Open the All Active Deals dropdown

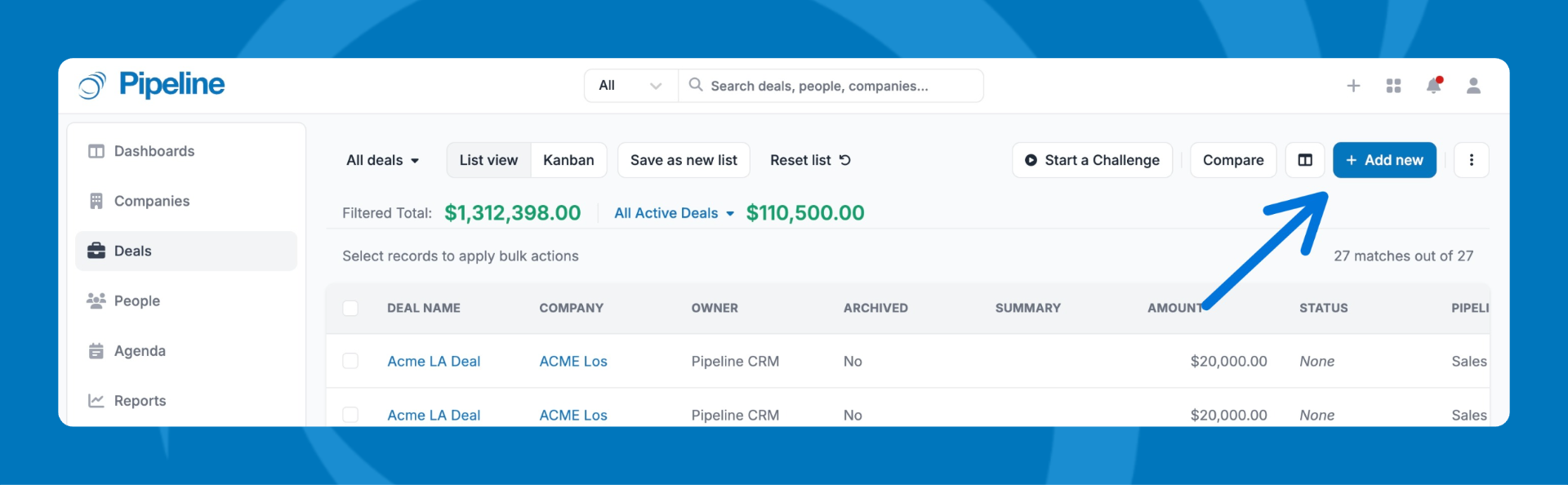coord(674,213)
